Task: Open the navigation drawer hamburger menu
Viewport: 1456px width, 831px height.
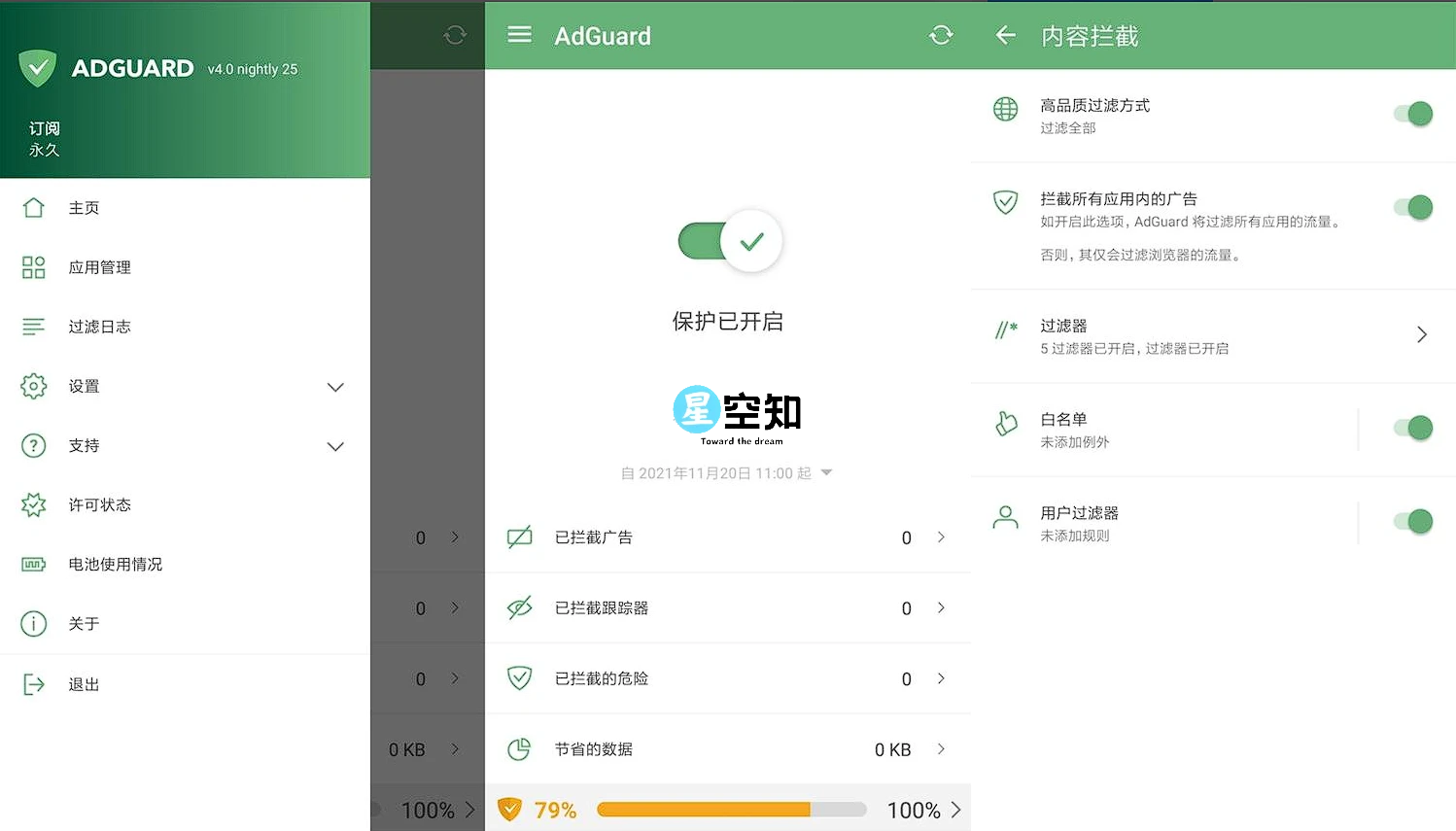Action: pos(519,34)
